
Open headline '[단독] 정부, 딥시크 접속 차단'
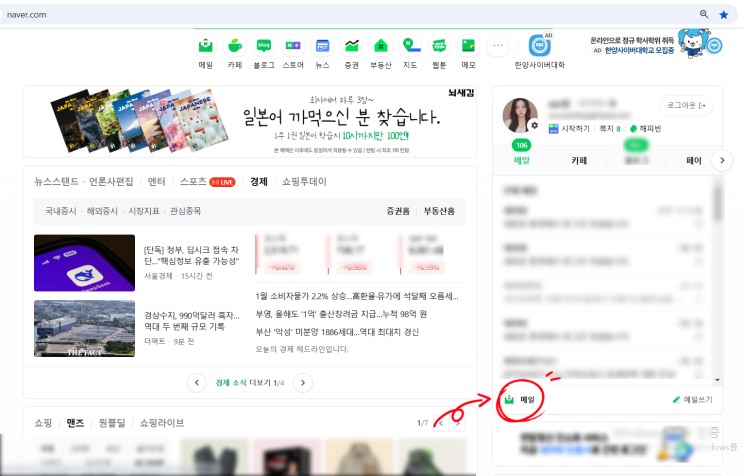191,255
